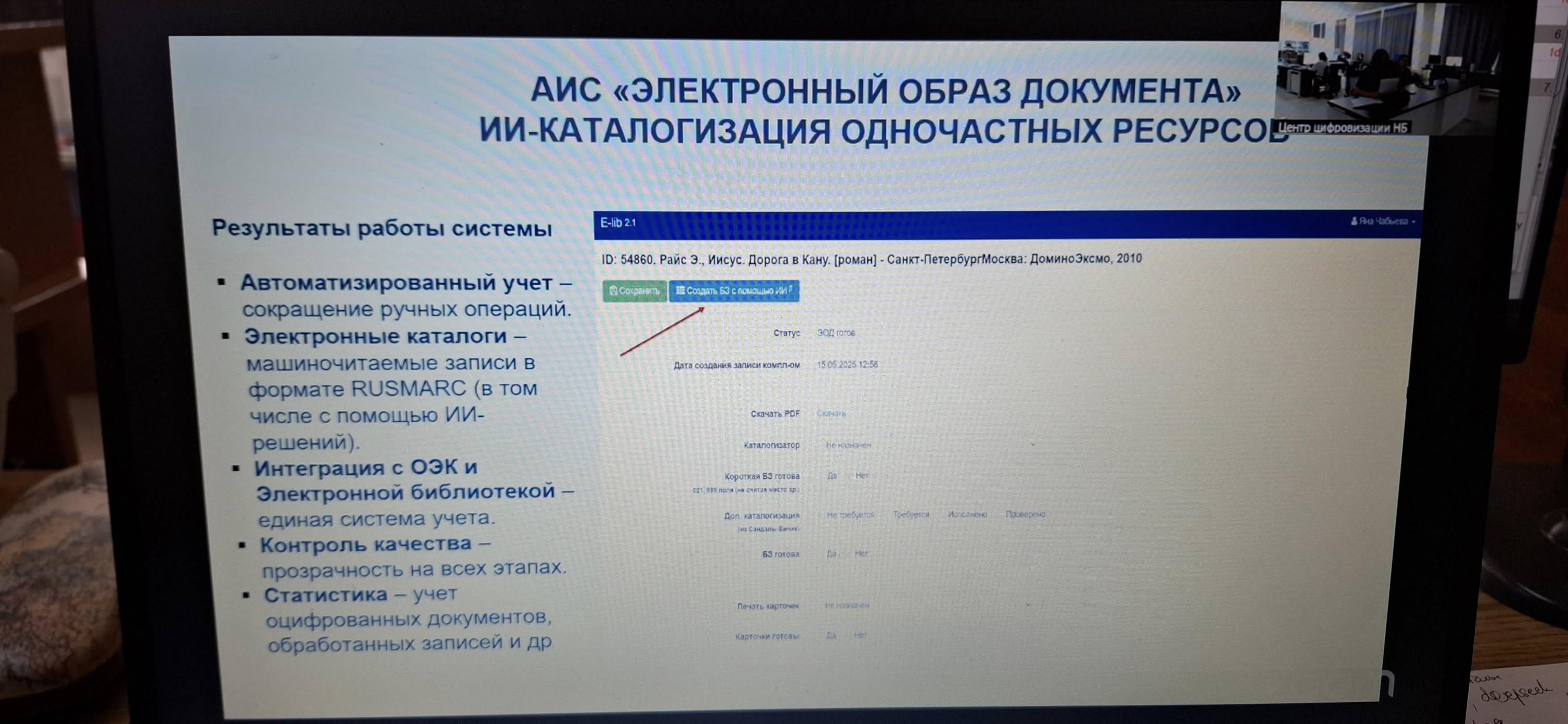Click the table icon on Создать БЗ button
This screenshot has width=1568, height=724.
[x=680, y=290]
